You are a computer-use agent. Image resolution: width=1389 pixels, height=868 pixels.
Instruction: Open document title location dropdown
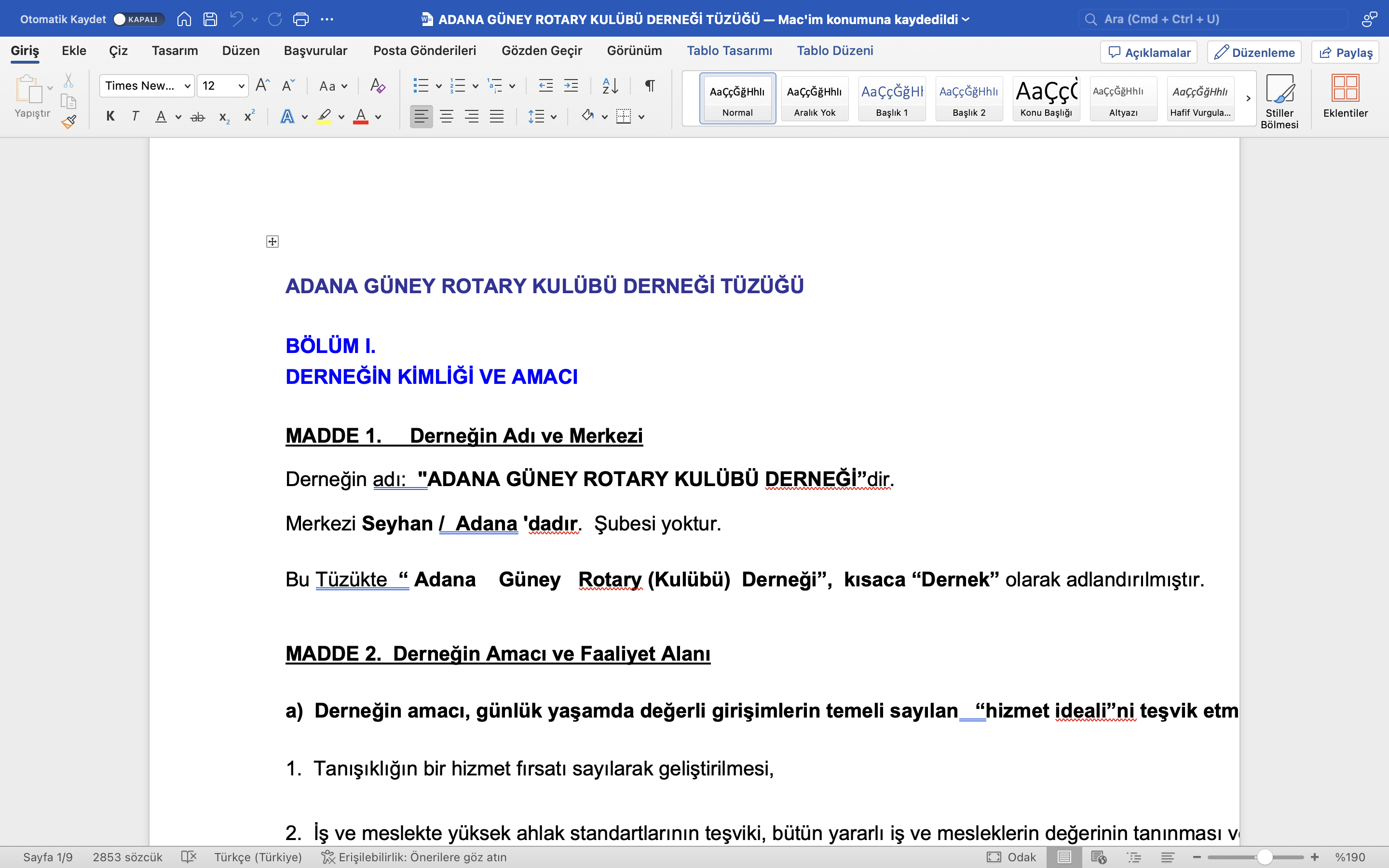pyautogui.click(x=966, y=19)
